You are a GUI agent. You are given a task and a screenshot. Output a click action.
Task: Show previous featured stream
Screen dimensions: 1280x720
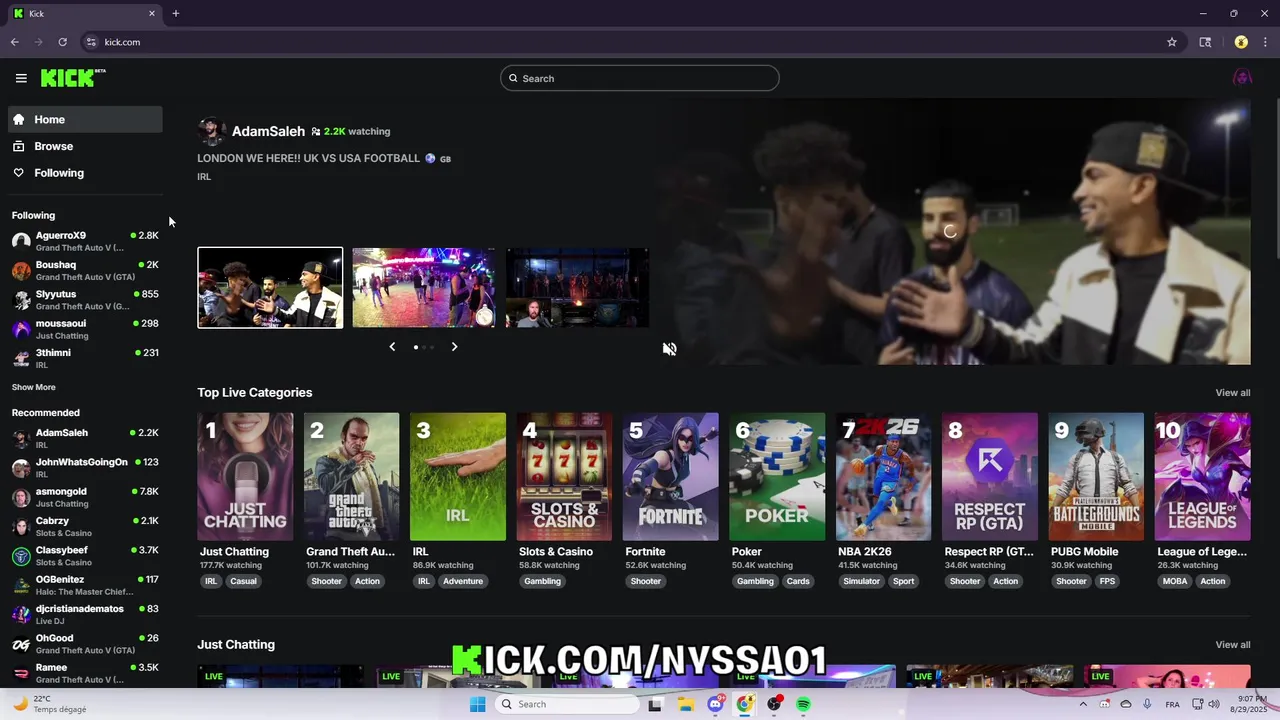[x=392, y=347]
